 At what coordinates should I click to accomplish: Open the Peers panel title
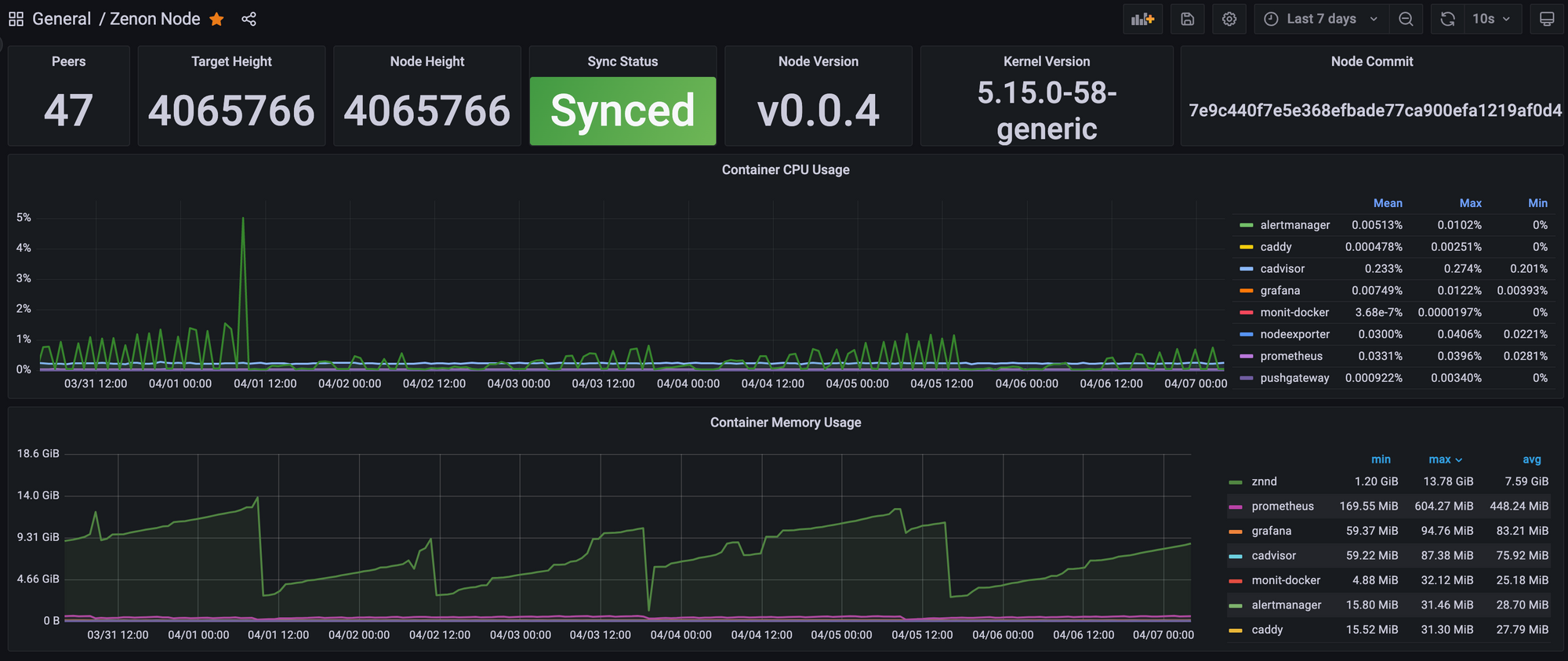coord(69,61)
